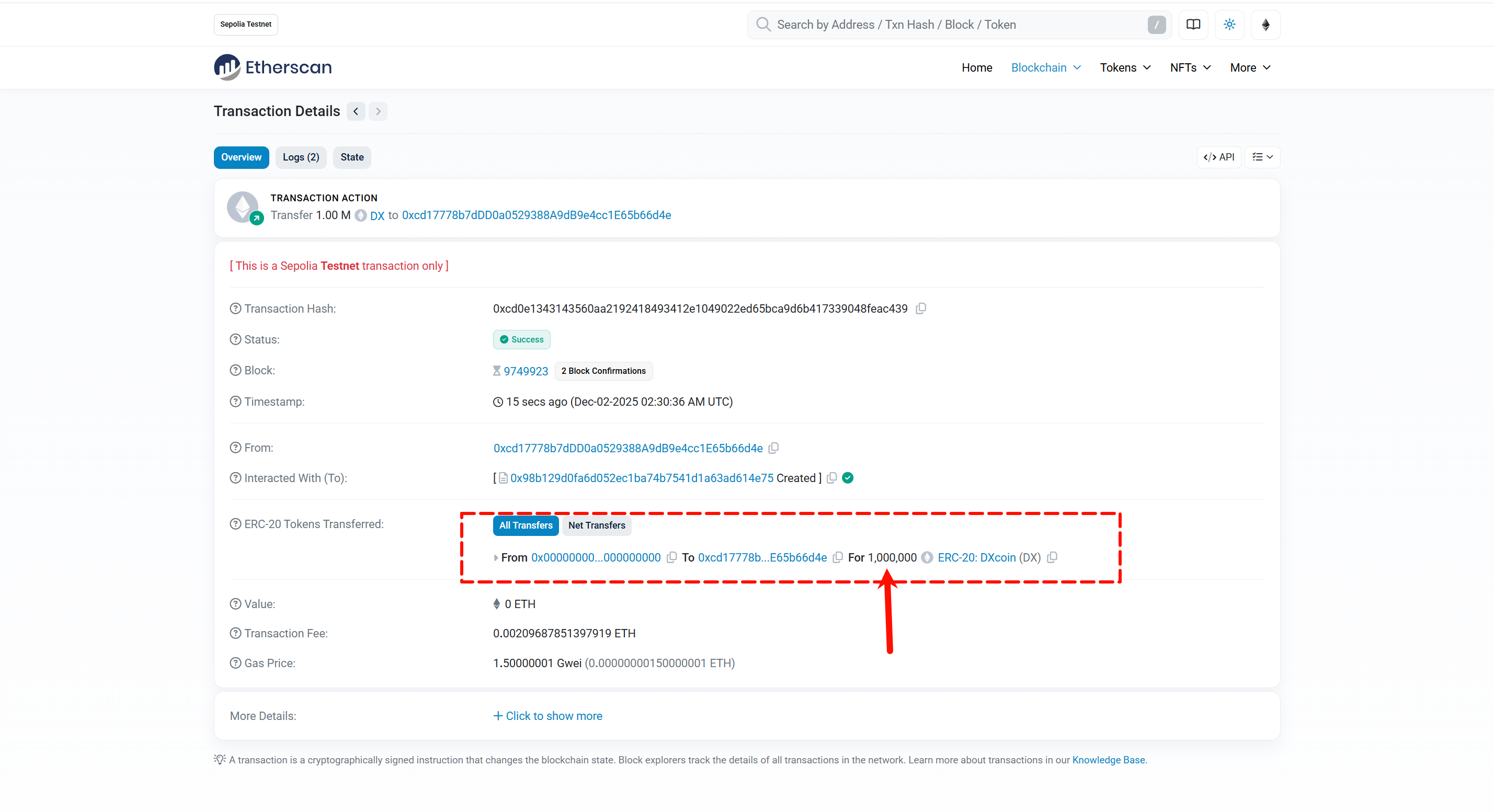Click the book icon in the header

[x=1193, y=25]
